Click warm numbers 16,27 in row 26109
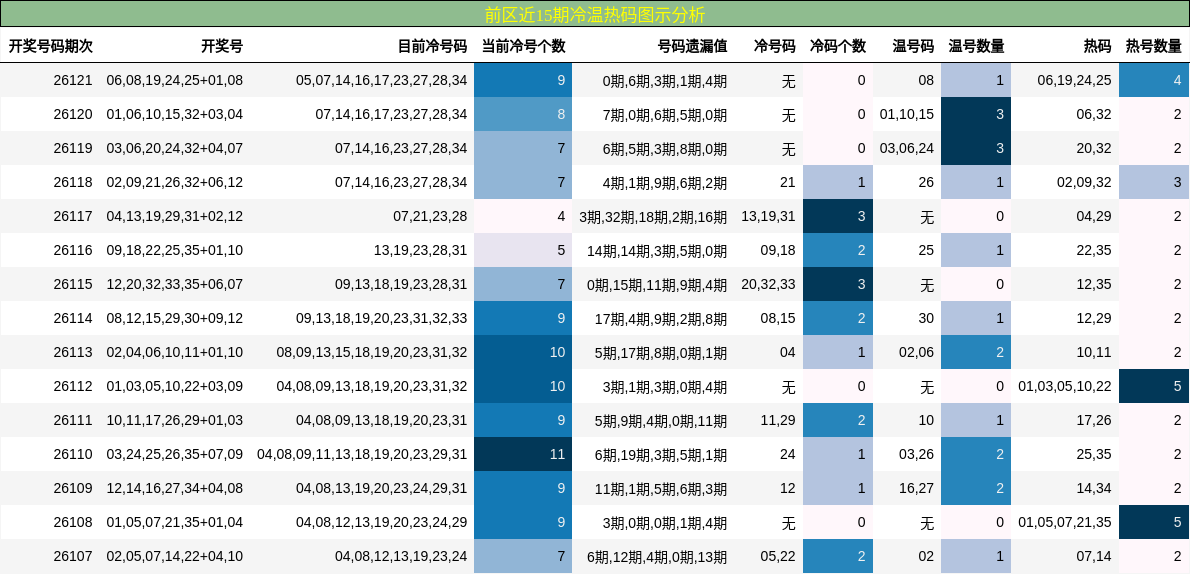 [917, 488]
